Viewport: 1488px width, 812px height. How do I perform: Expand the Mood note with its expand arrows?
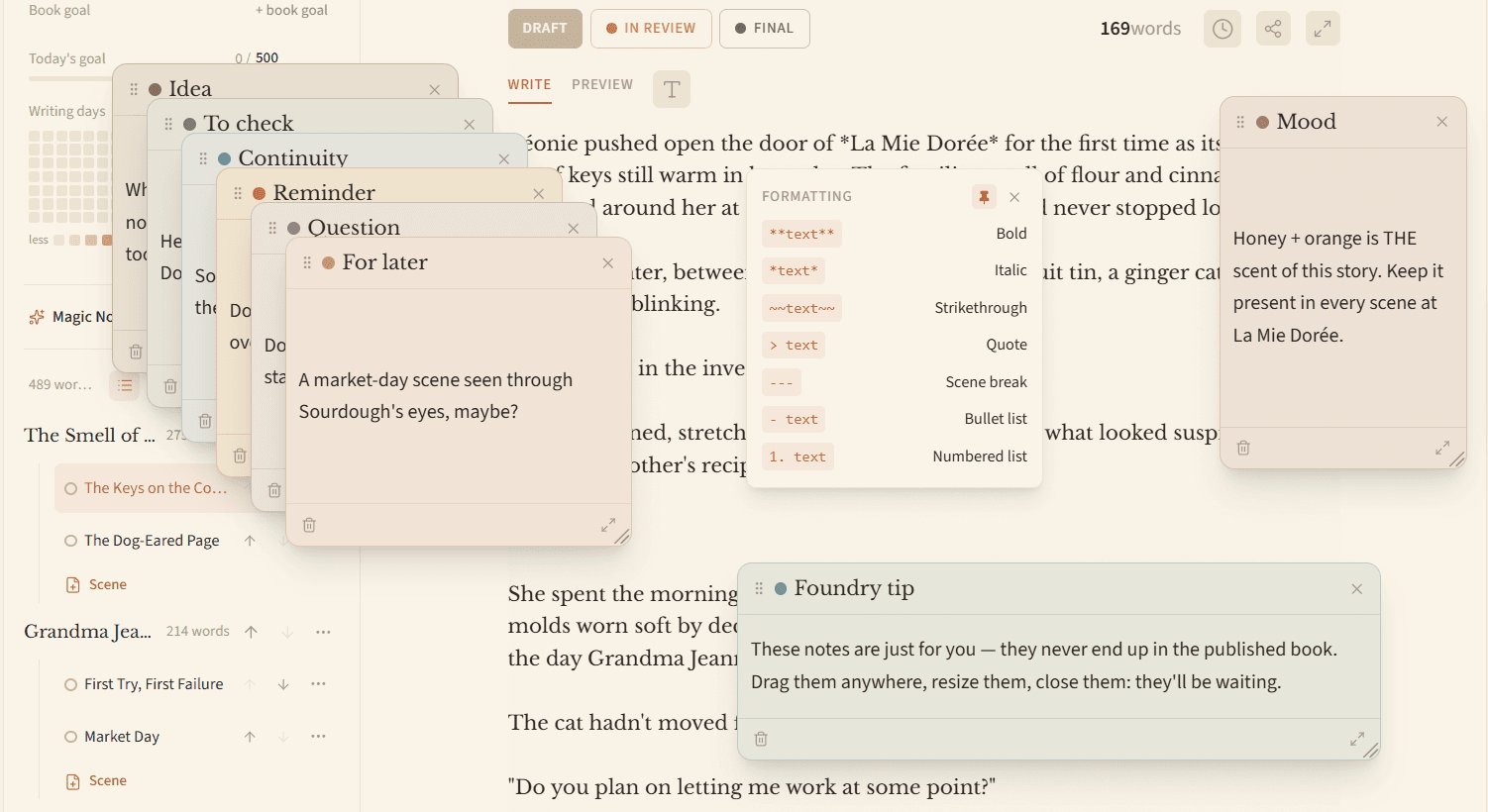[1442, 448]
